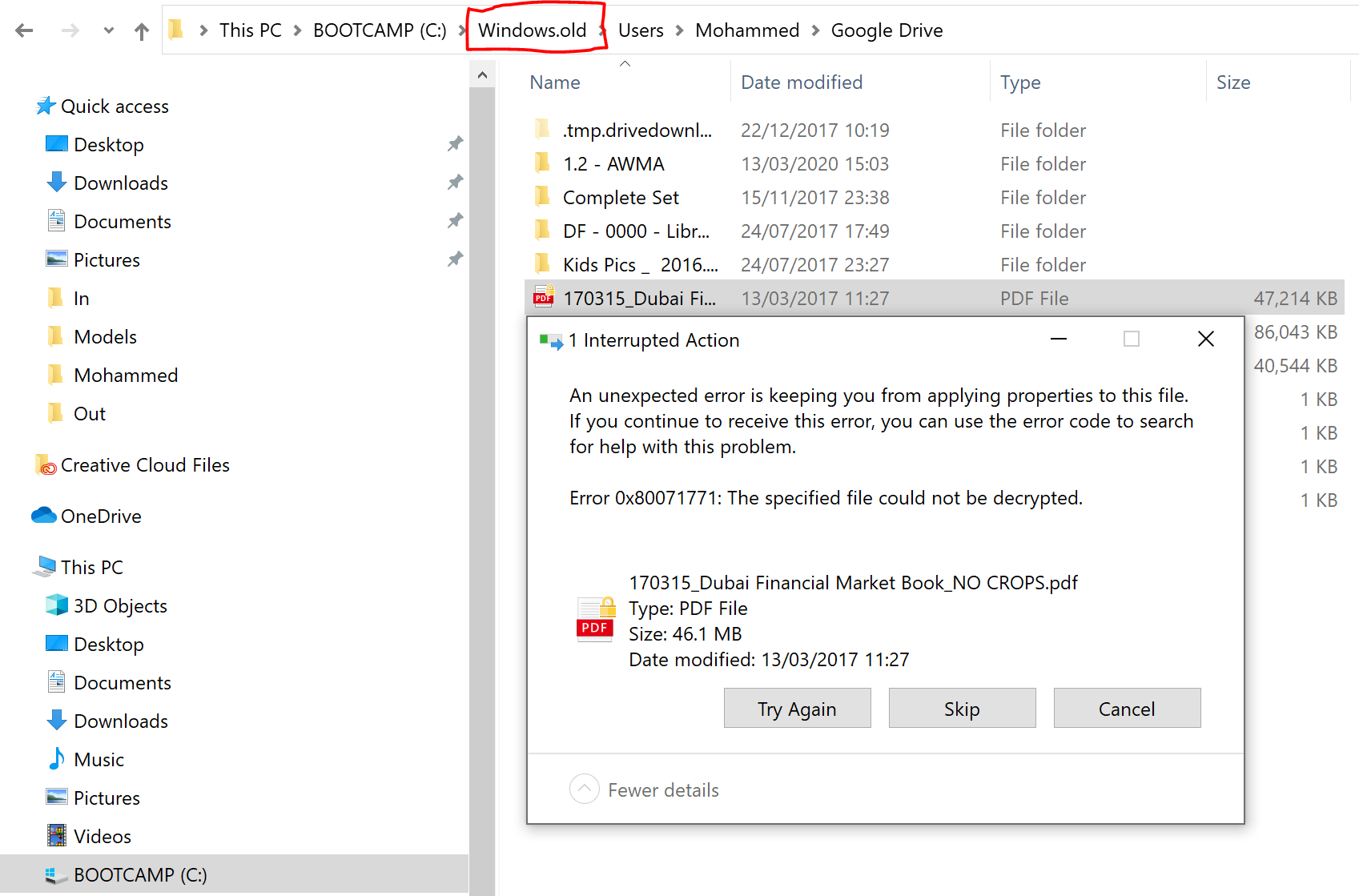
Task: Select Mohammed breadcrumb segment
Action: tap(747, 30)
